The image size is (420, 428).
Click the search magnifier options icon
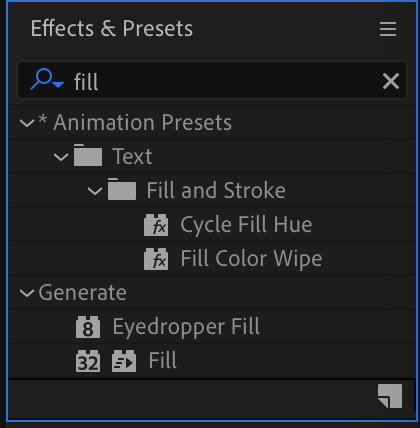pos(47,79)
